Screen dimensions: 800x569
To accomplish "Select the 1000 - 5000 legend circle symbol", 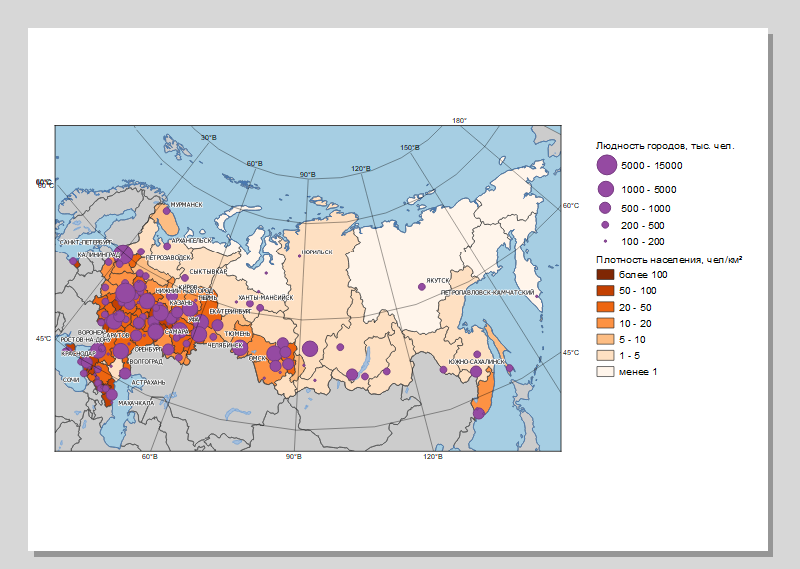I will [605, 189].
